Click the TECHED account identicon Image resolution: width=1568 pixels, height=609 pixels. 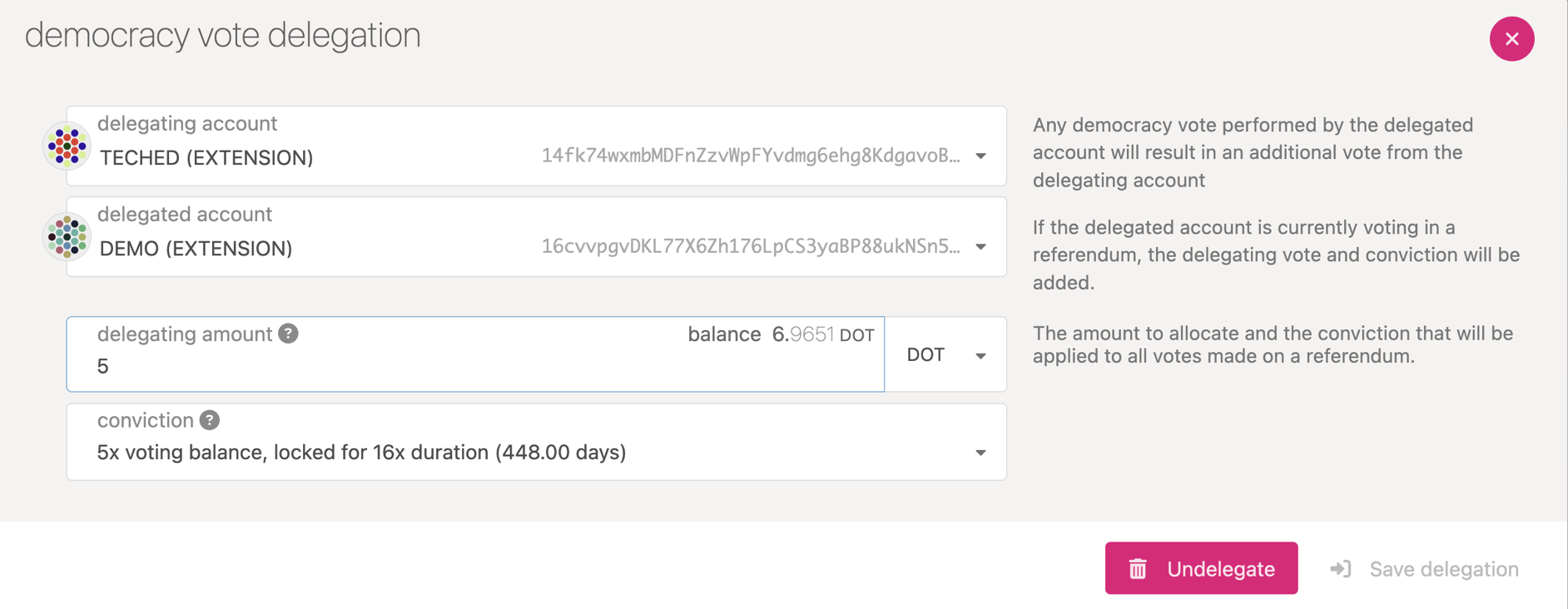[x=67, y=146]
